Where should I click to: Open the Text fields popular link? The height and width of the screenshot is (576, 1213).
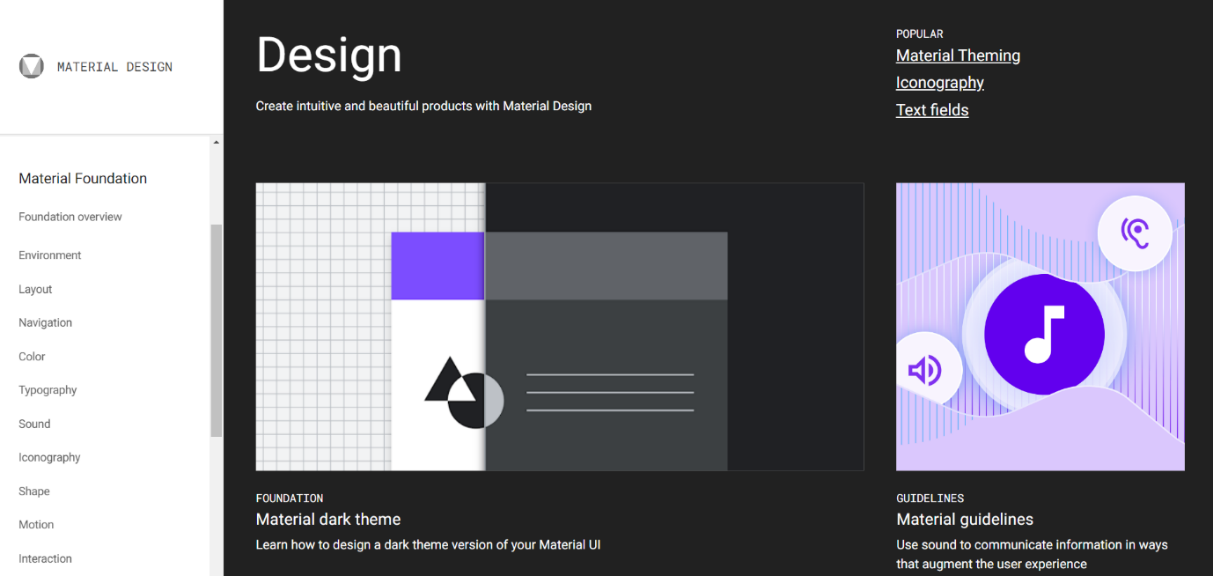(932, 110)
